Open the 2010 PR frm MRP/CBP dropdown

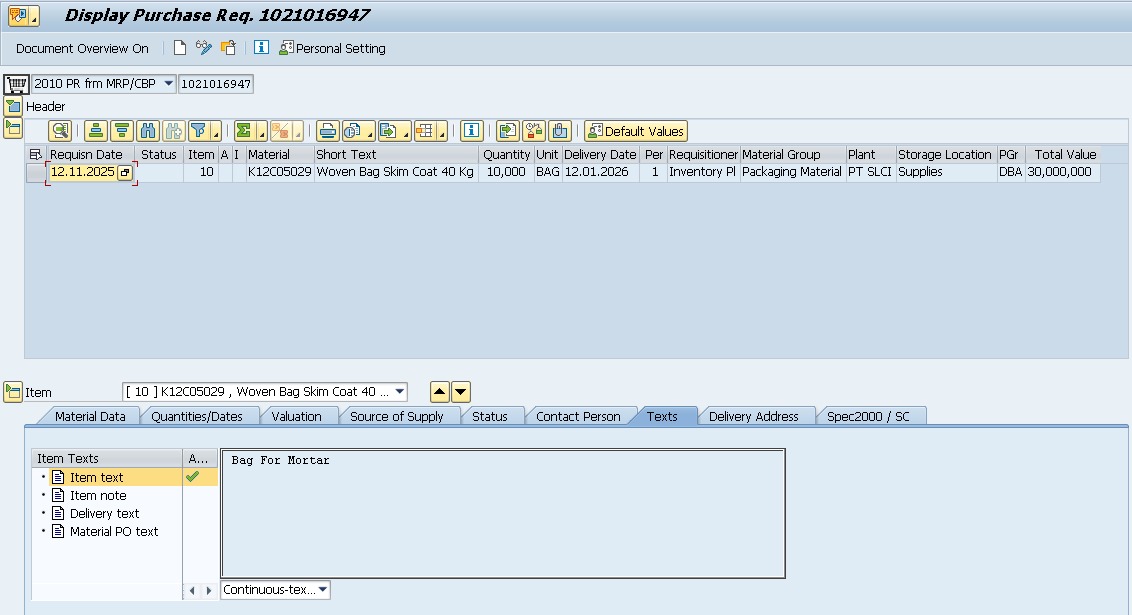point(167,84)
